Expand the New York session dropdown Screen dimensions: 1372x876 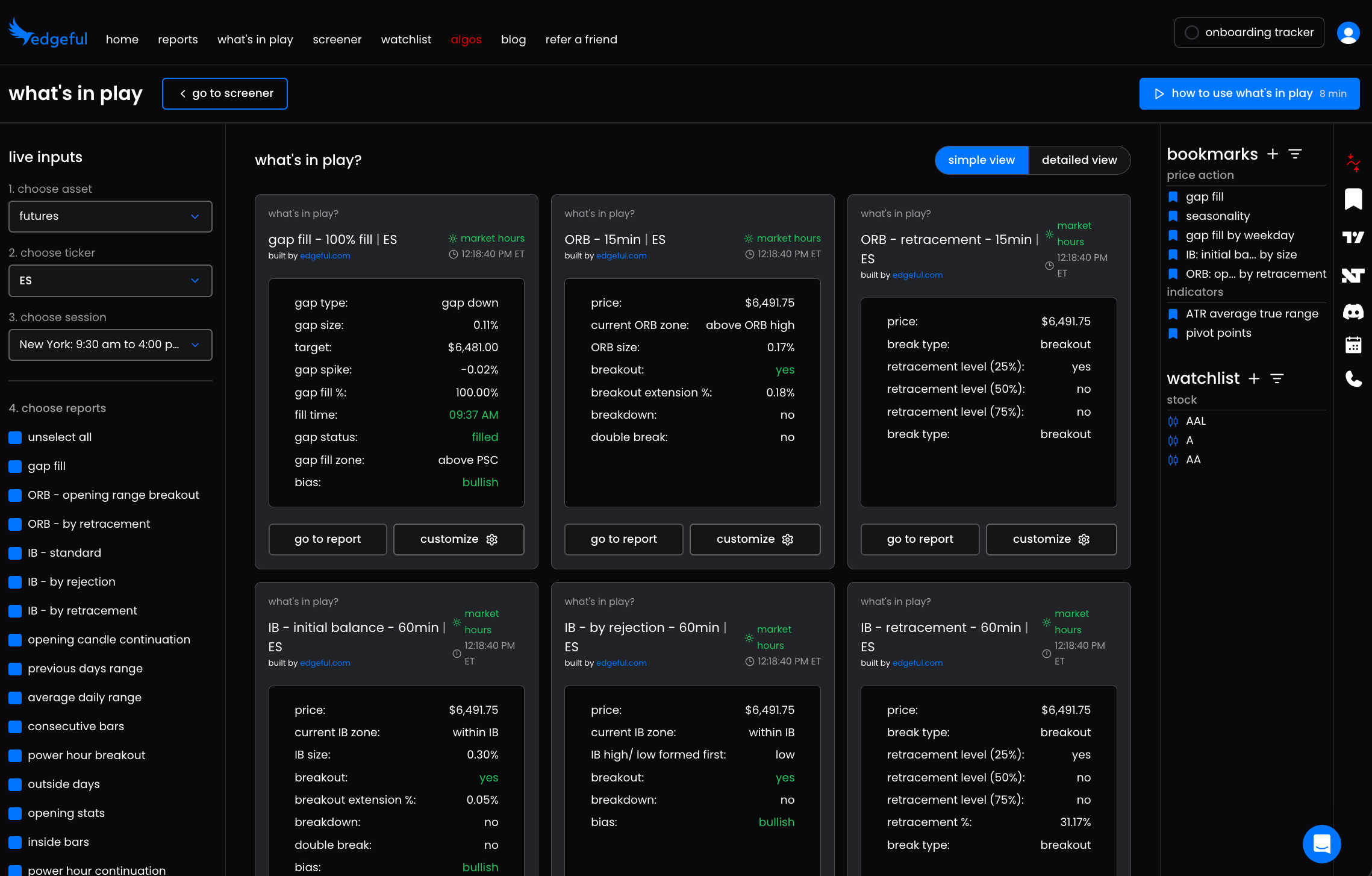click(110, 345)
